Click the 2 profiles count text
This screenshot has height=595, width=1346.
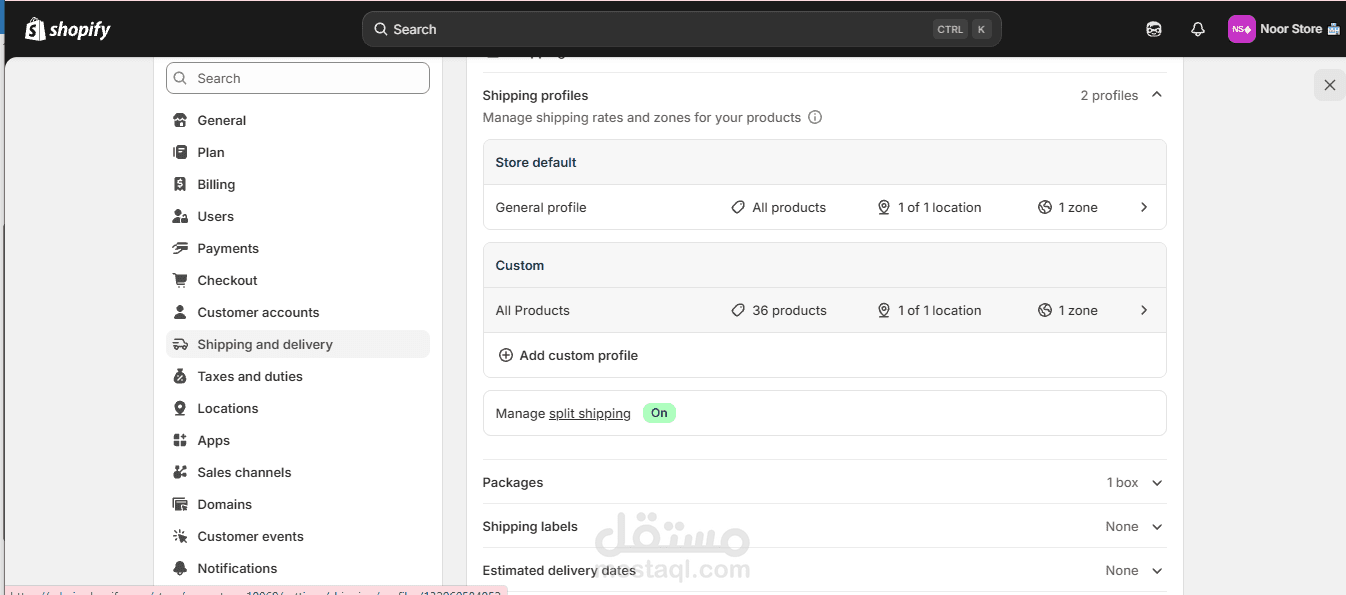click(x=1109, y=95)
